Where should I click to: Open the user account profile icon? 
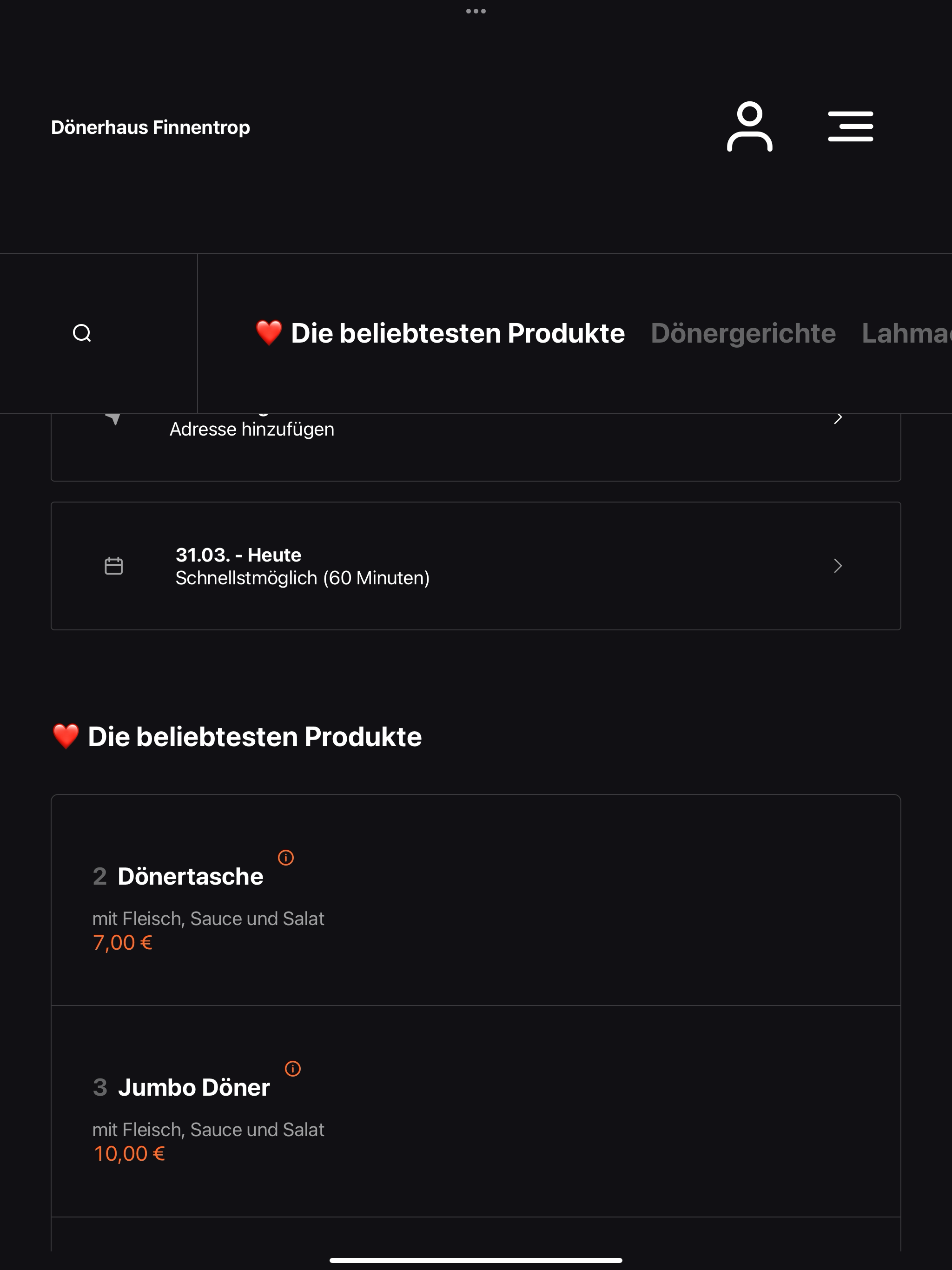coord(749,126)
